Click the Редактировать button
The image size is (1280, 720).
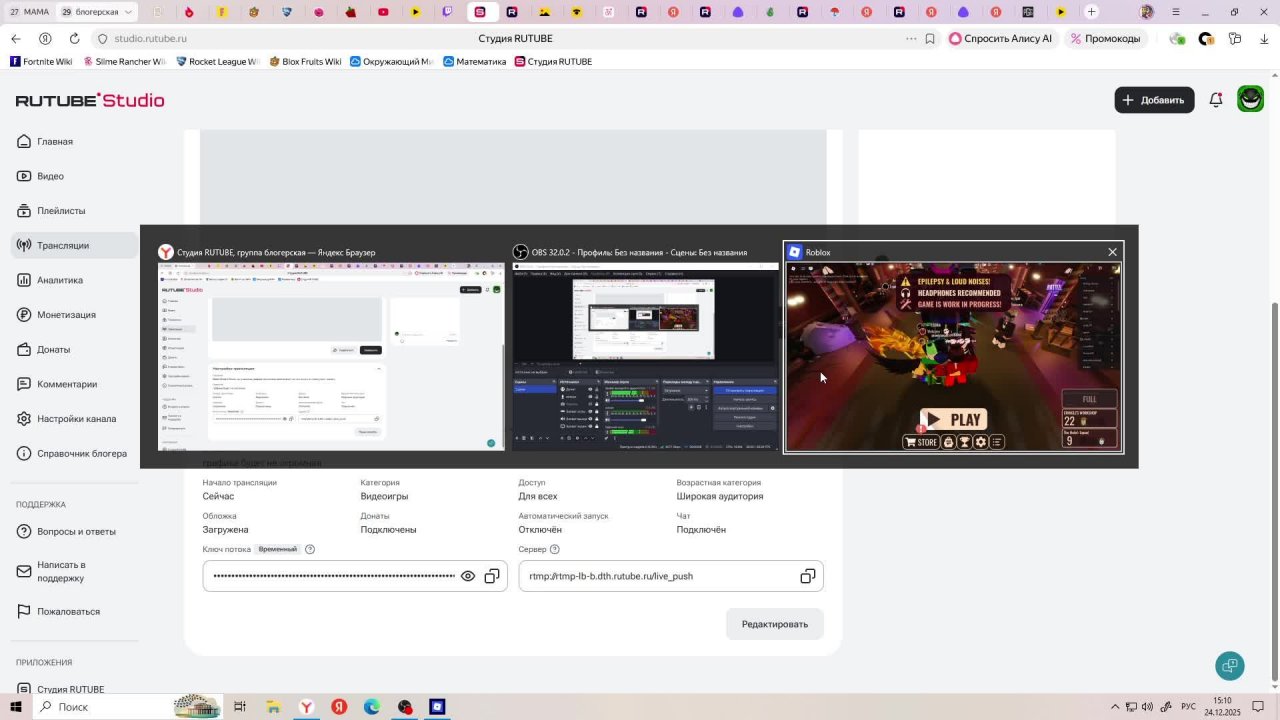tap(775, 624)
